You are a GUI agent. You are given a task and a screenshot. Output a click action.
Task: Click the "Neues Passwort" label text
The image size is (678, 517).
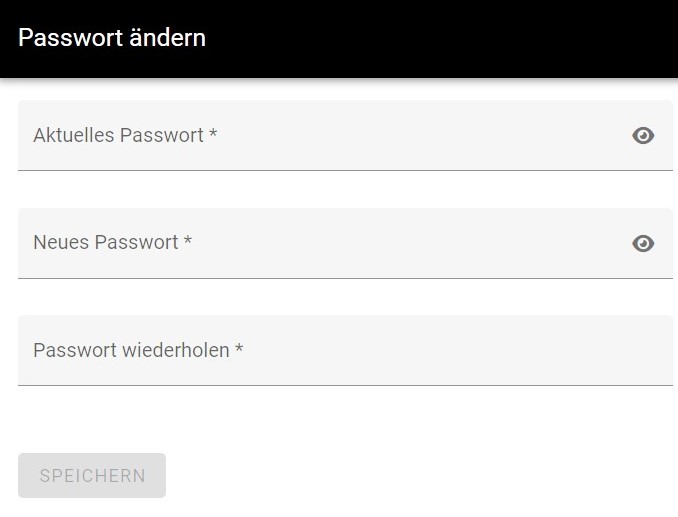[105, 243]
